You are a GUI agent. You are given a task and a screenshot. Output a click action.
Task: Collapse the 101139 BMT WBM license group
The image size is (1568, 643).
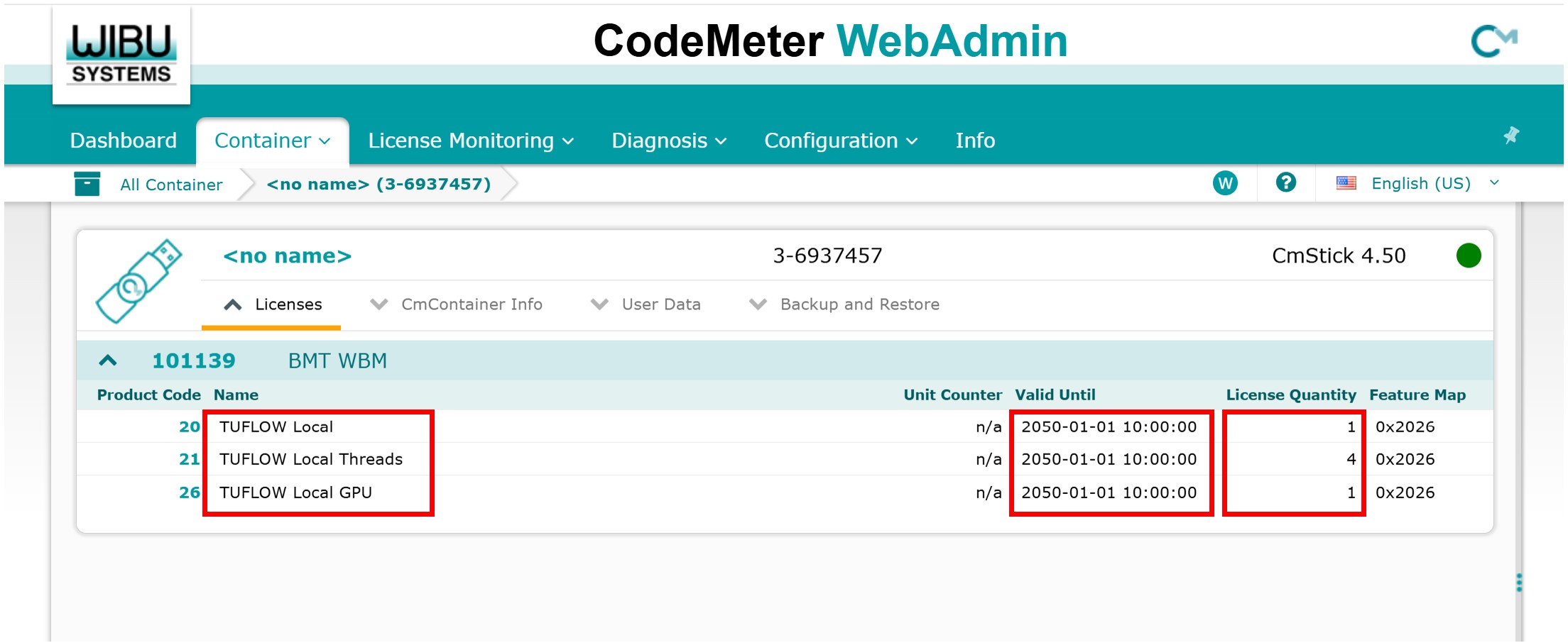107,361
